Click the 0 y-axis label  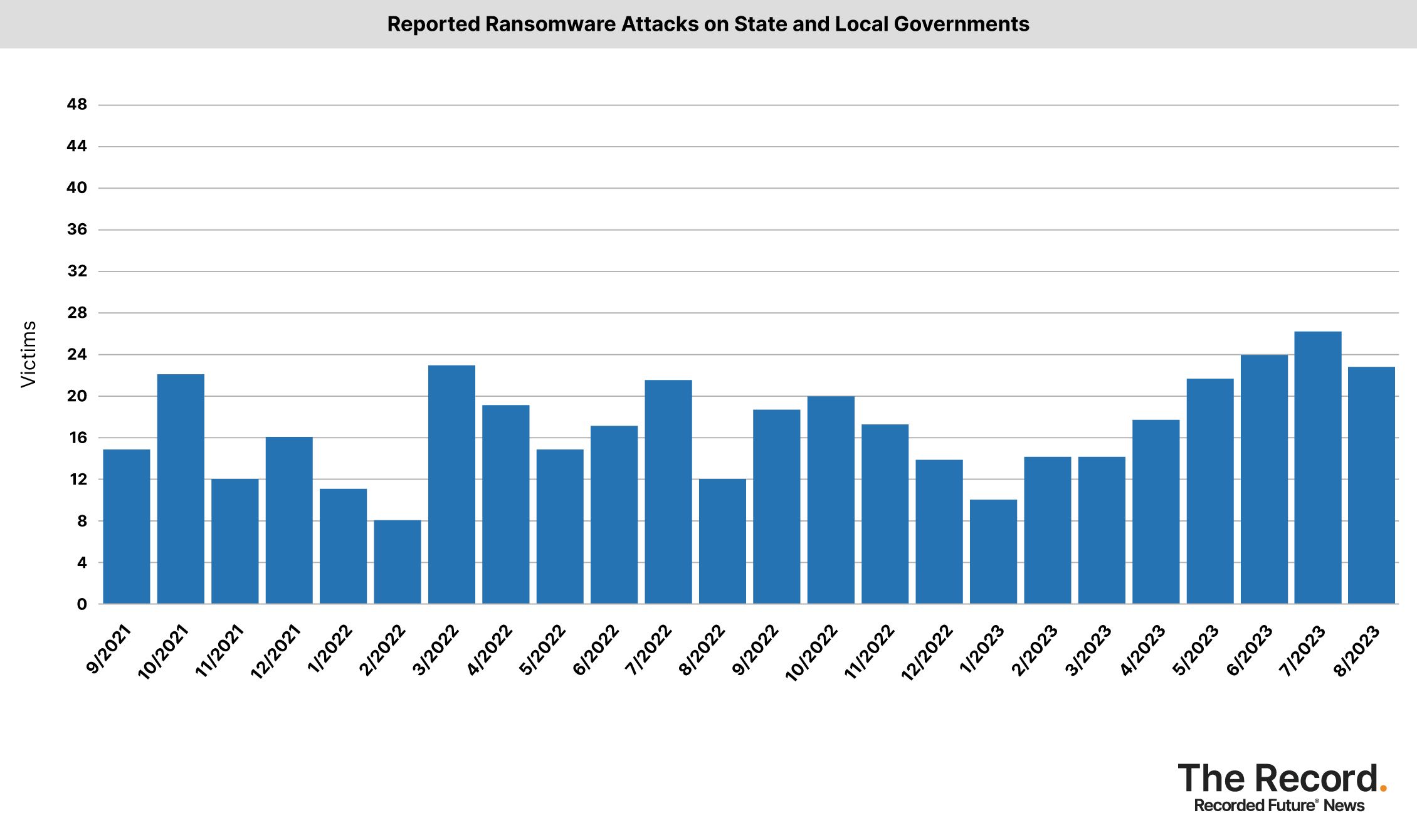[x=82, y=604]
